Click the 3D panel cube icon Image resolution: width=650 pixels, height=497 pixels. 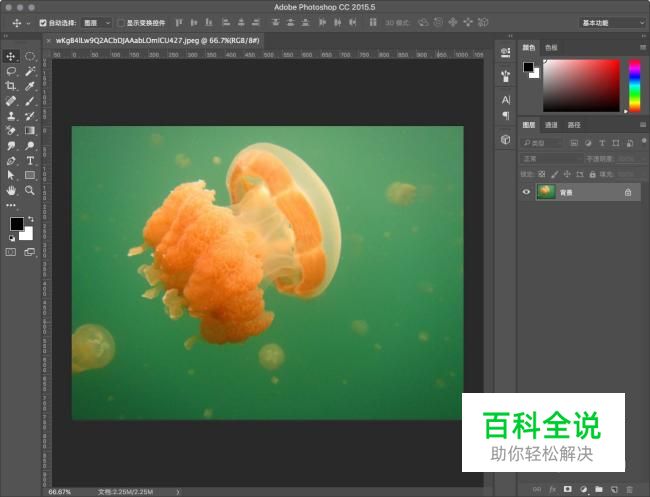[x=505, y=140]
